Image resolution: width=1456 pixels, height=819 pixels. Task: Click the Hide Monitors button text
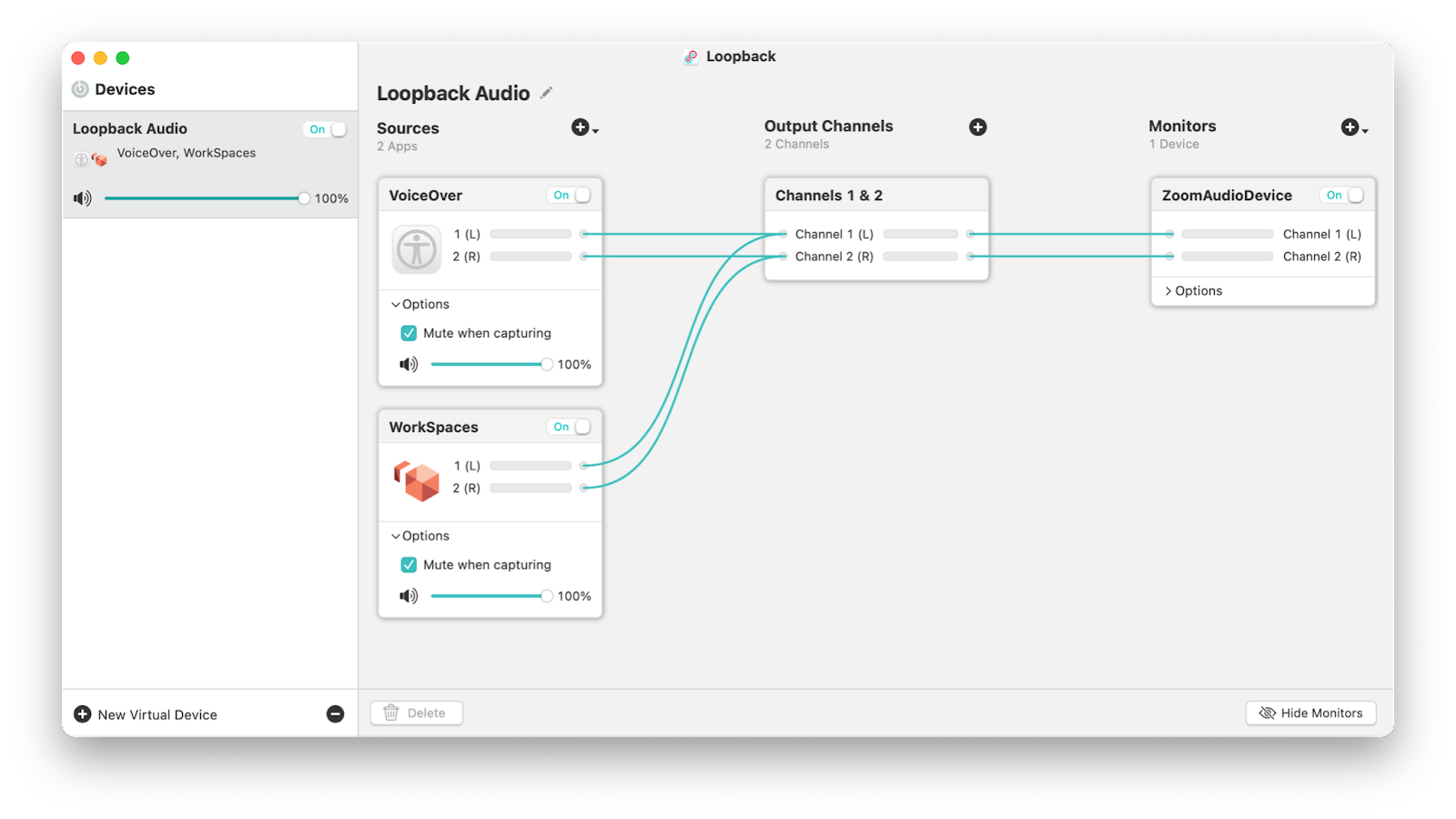(x=1321, y=713)
